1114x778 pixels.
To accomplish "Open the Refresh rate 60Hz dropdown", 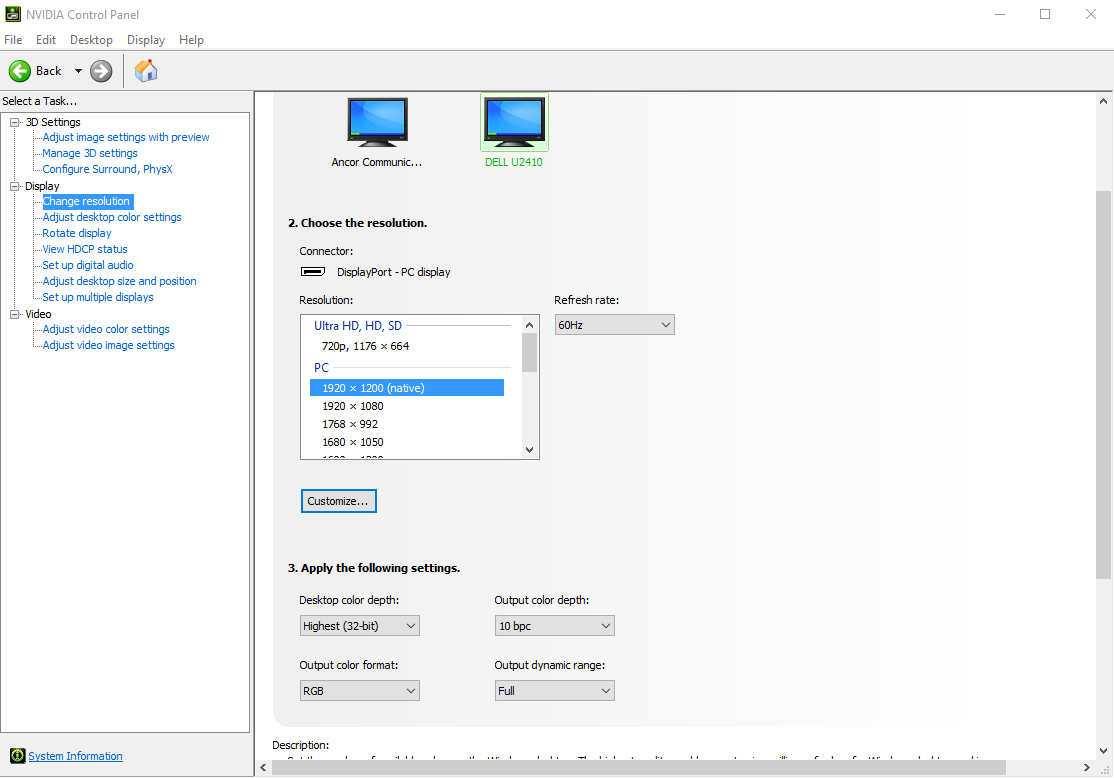I will tap(615, 325).
